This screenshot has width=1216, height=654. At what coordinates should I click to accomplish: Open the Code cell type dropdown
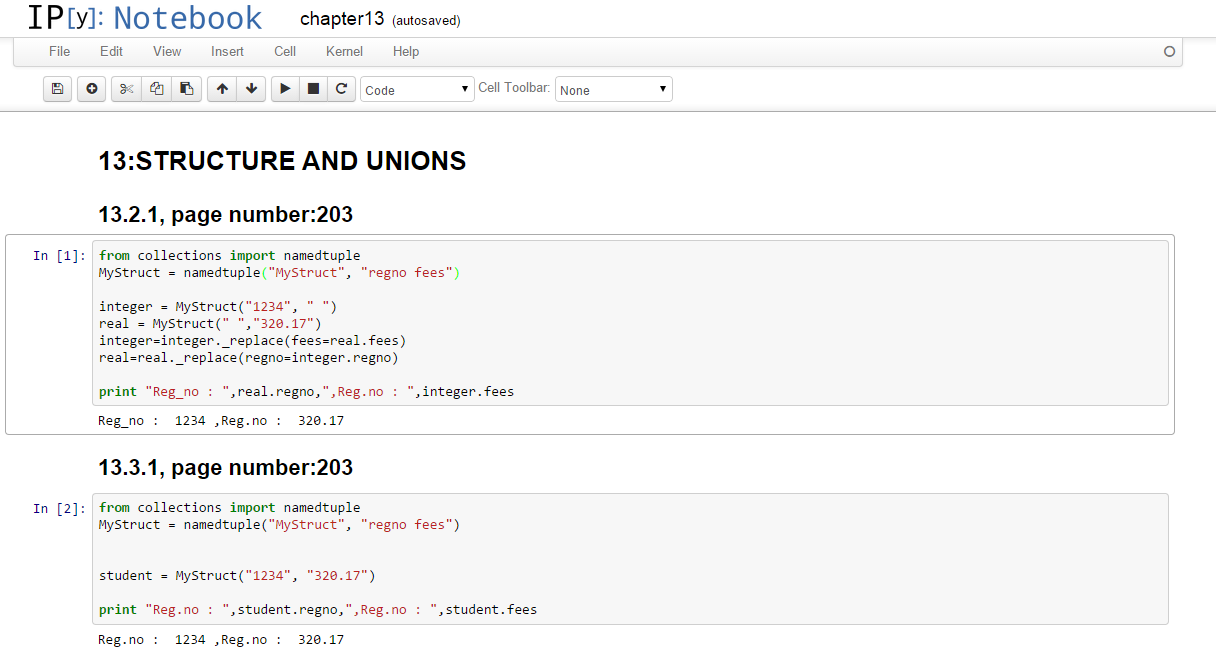tap(417, 90)
